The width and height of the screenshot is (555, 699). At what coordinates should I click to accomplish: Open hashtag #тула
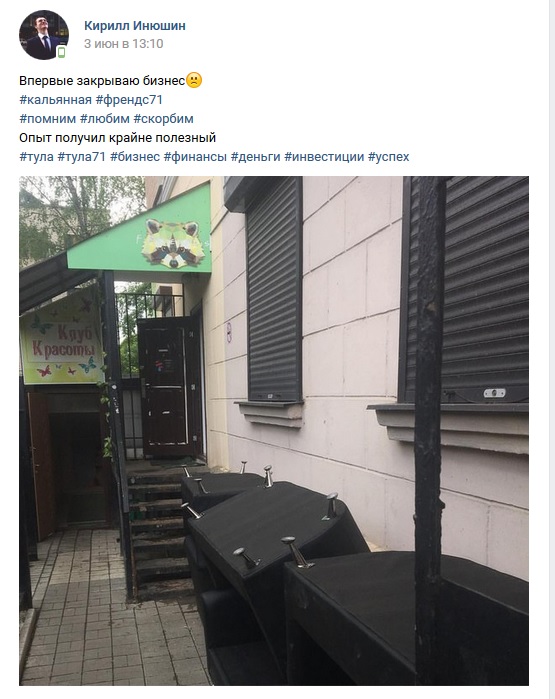36,157
